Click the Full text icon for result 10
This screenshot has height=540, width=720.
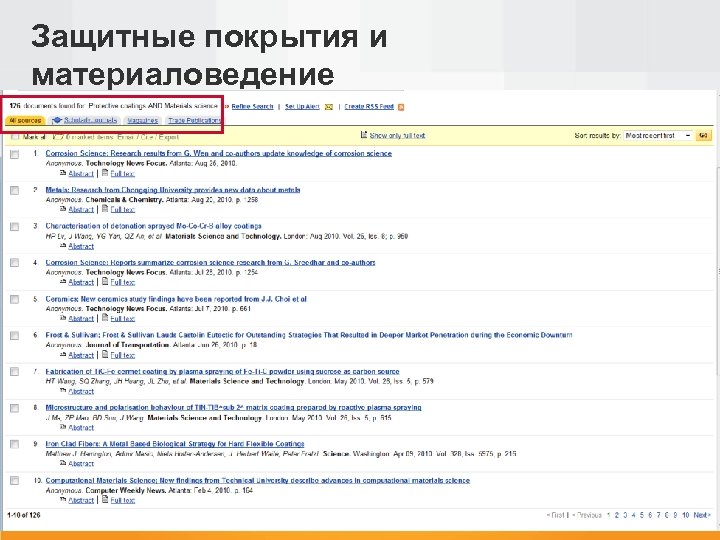(x=105, y=499)
